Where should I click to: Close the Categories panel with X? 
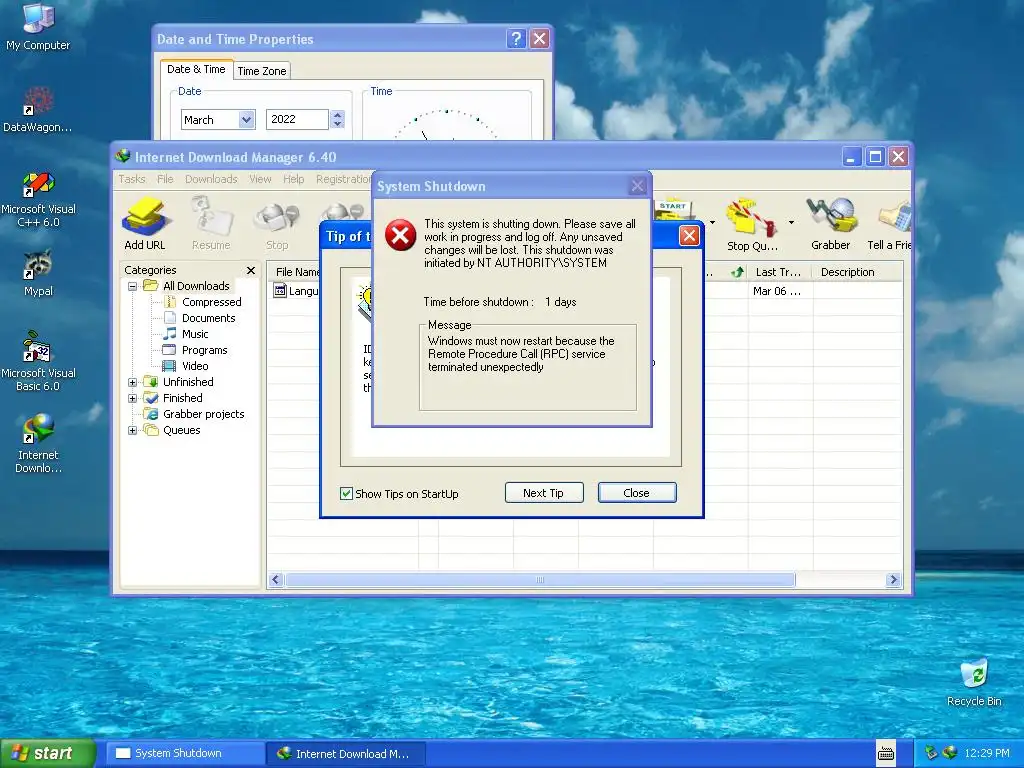(x=251, y=270)
